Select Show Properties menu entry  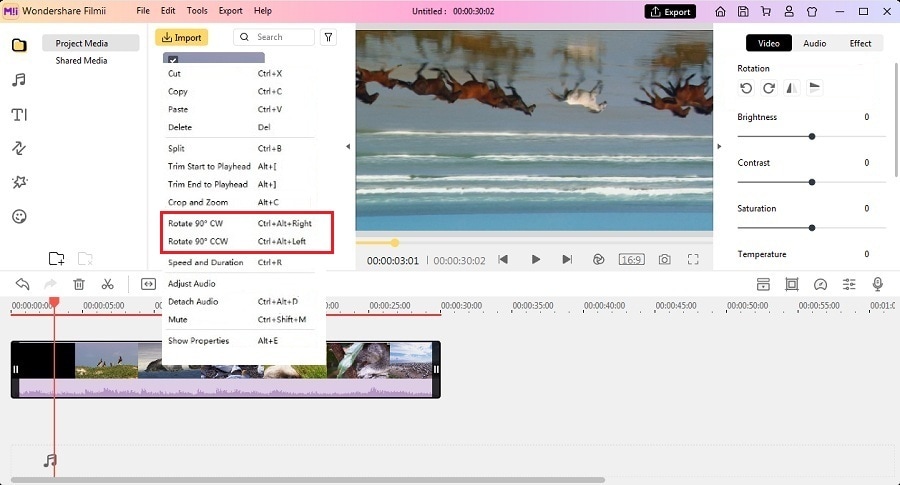(x=239, y=340)
